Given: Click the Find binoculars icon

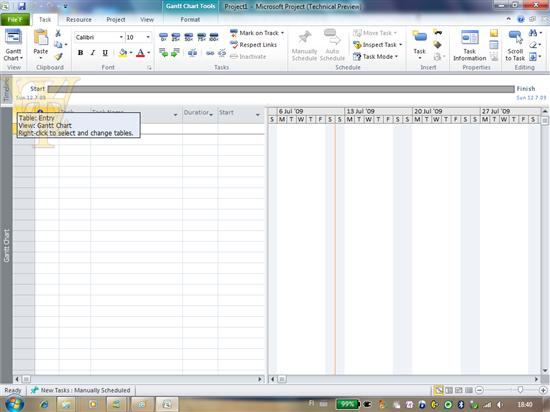Looking at the screenshot, I should click(x=533, y=33).
